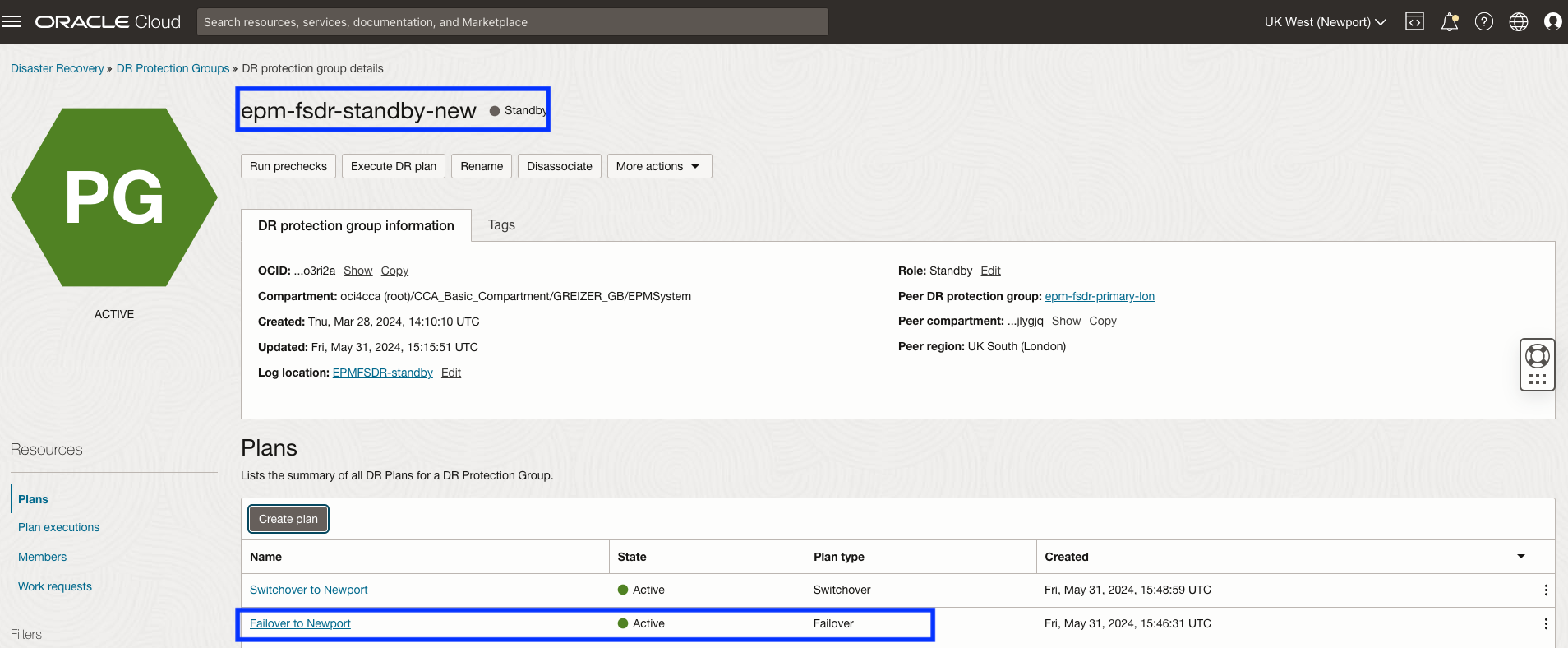Screen dimensions: 1568x648
Task: Show the full OCID
Action: (357, 271)
